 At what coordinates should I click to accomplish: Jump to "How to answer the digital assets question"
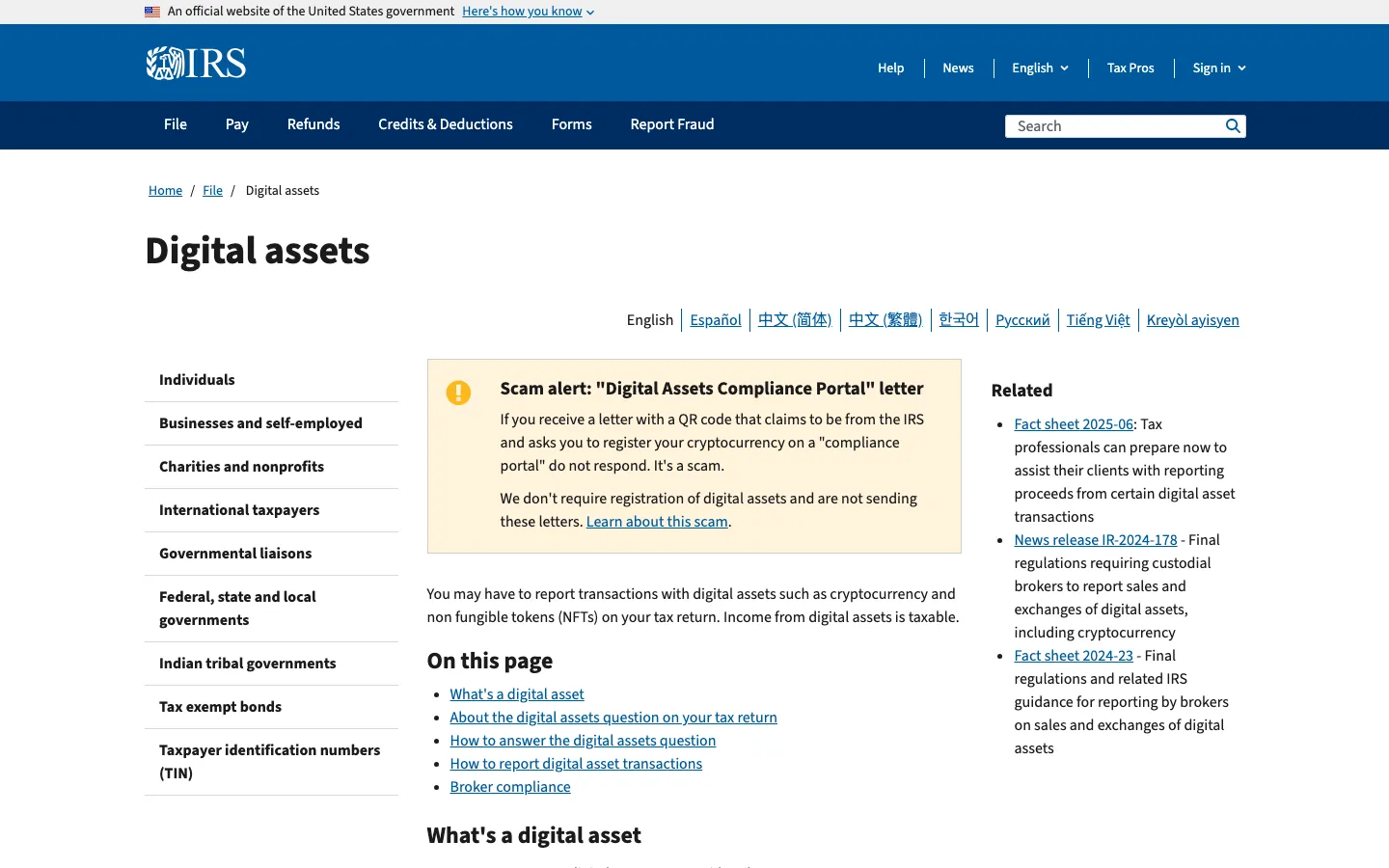(x=583, y=741)
